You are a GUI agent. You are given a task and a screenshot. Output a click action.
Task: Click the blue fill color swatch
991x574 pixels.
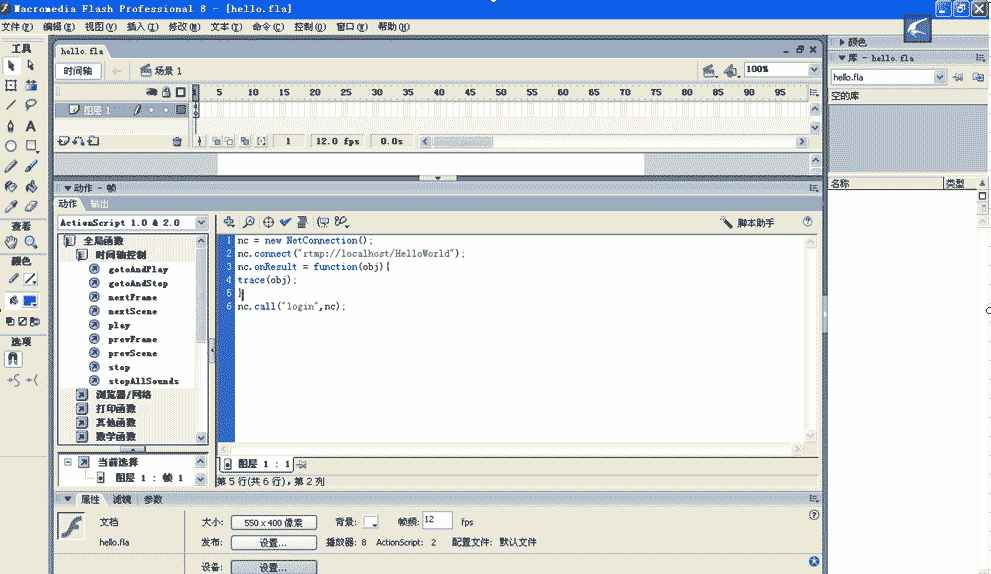30,301
